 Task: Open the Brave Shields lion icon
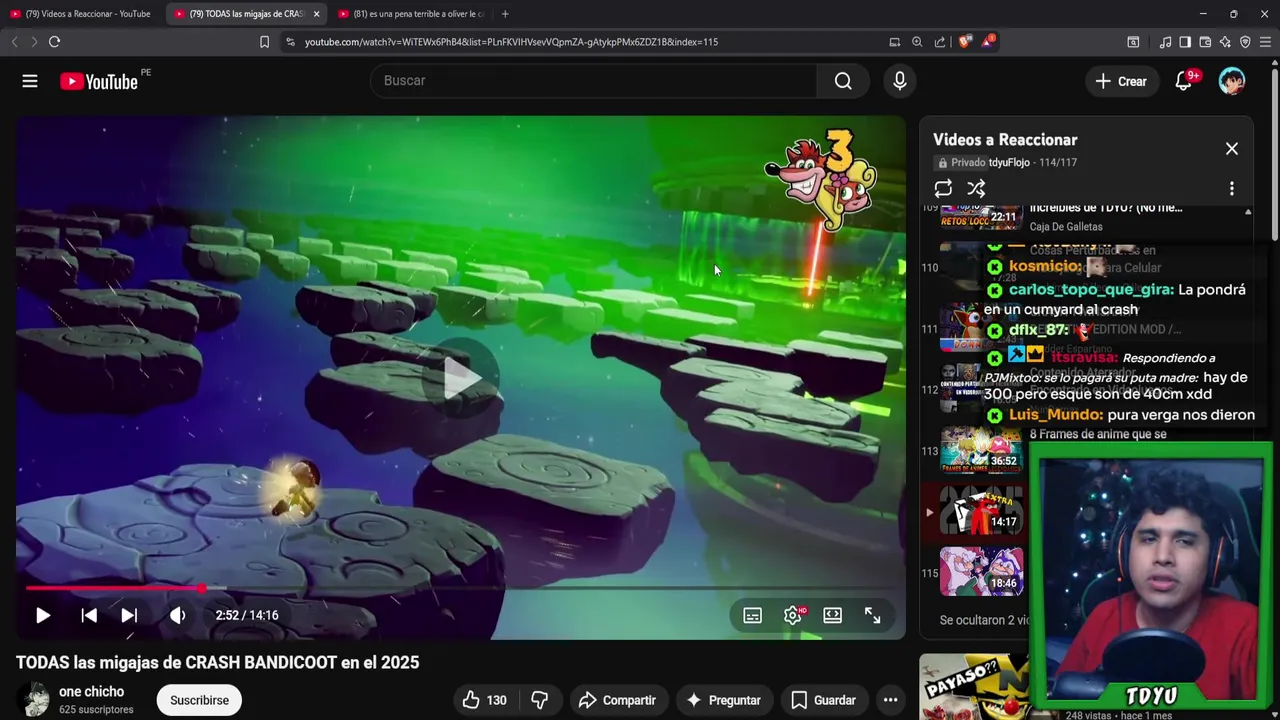coord(965,42)
